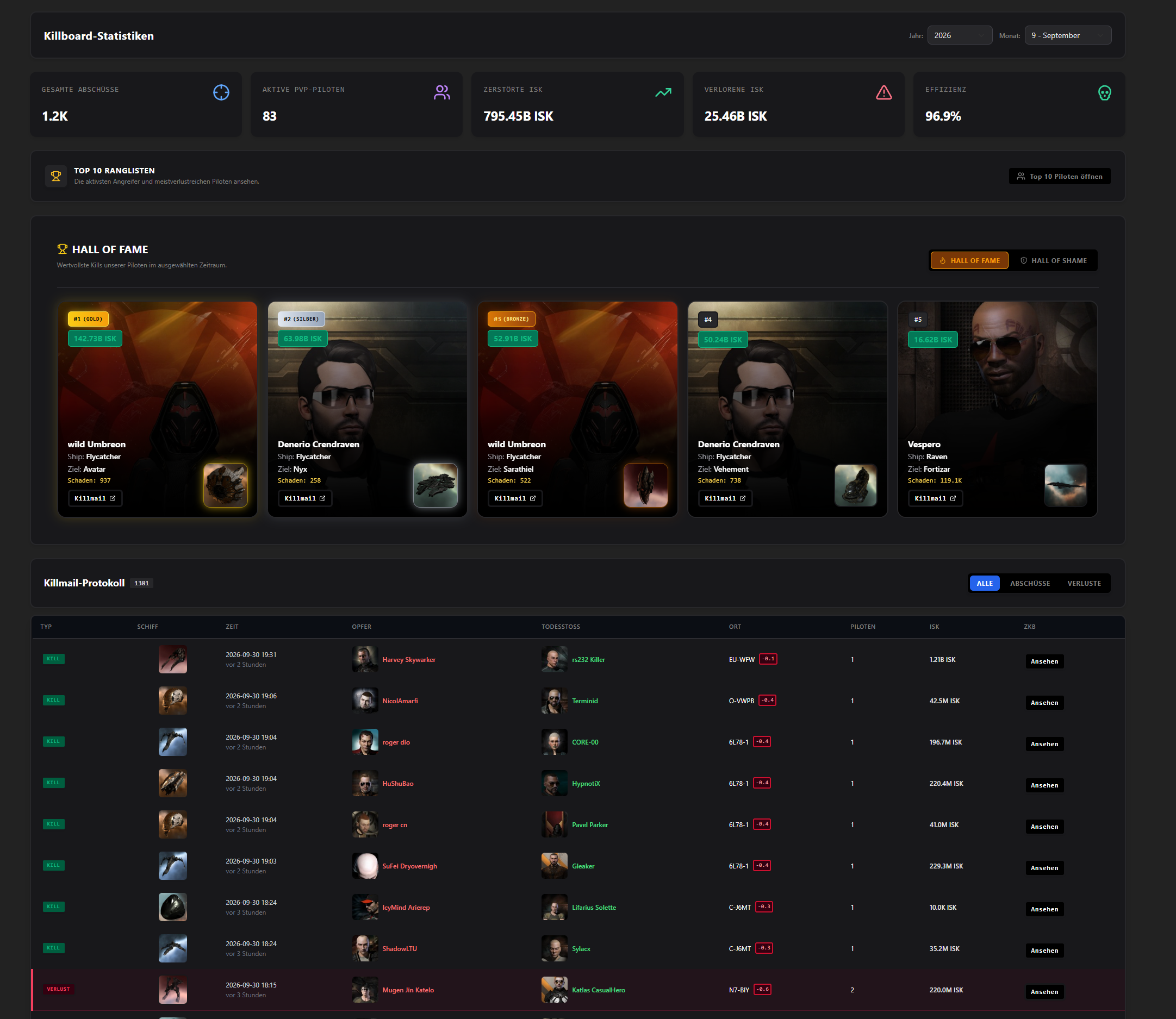Screen dimensions: 1176x1019
Task: Click Ansehen in NicolAmarfi row
Action: pyautogui.click(x=1044, y=703)
